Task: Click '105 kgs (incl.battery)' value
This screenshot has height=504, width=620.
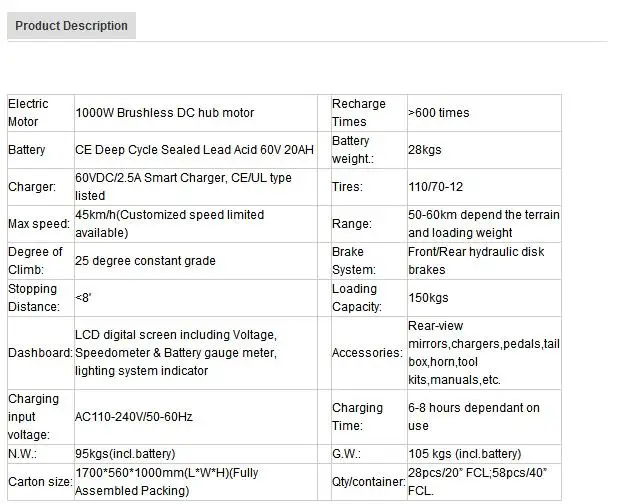Action: point(465,454)
